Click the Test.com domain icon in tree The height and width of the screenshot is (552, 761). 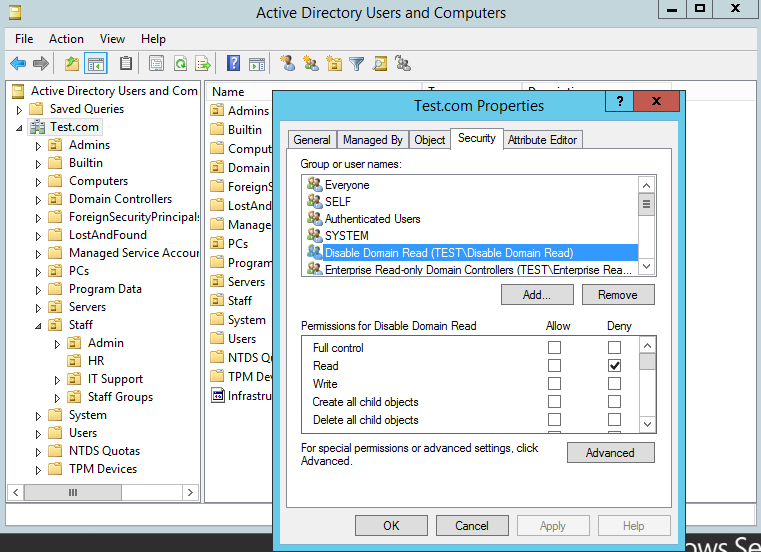37,127
